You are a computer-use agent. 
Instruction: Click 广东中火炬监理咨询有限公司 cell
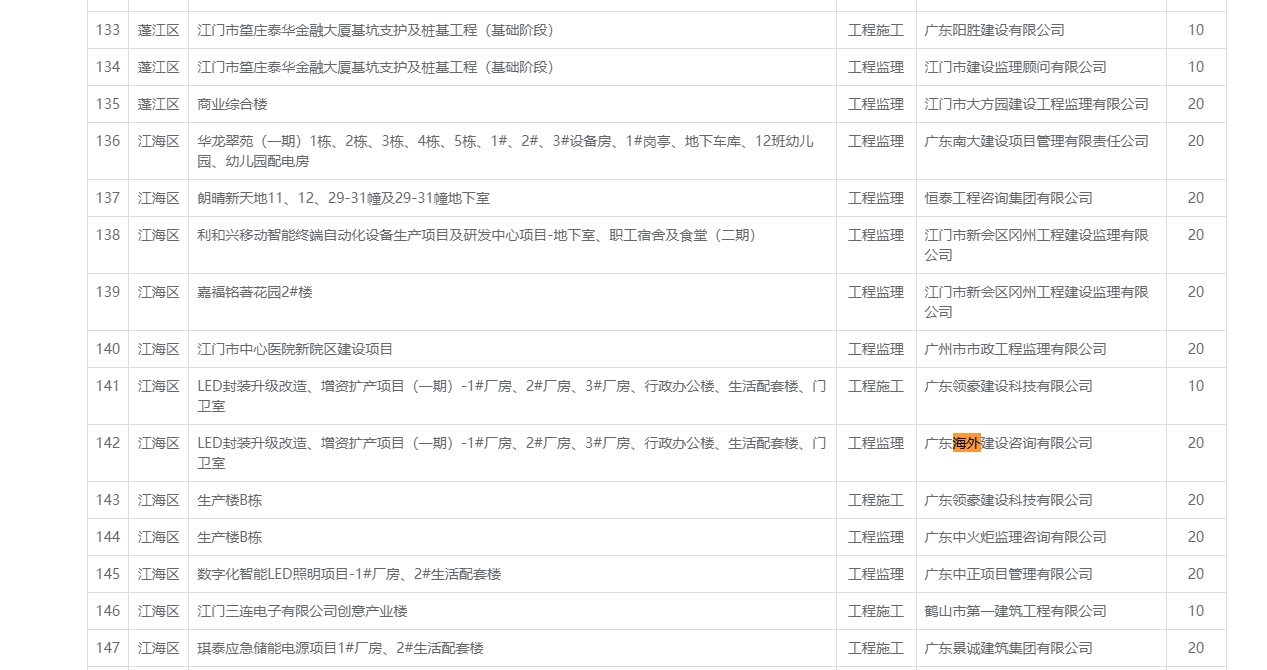[1016, 537]
